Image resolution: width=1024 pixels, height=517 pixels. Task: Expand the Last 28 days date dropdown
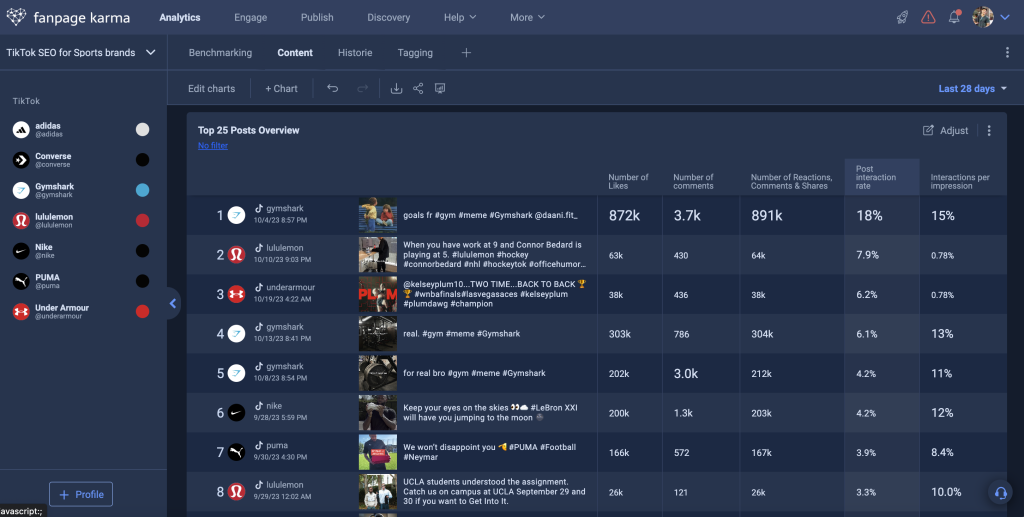tap(972, 89)
